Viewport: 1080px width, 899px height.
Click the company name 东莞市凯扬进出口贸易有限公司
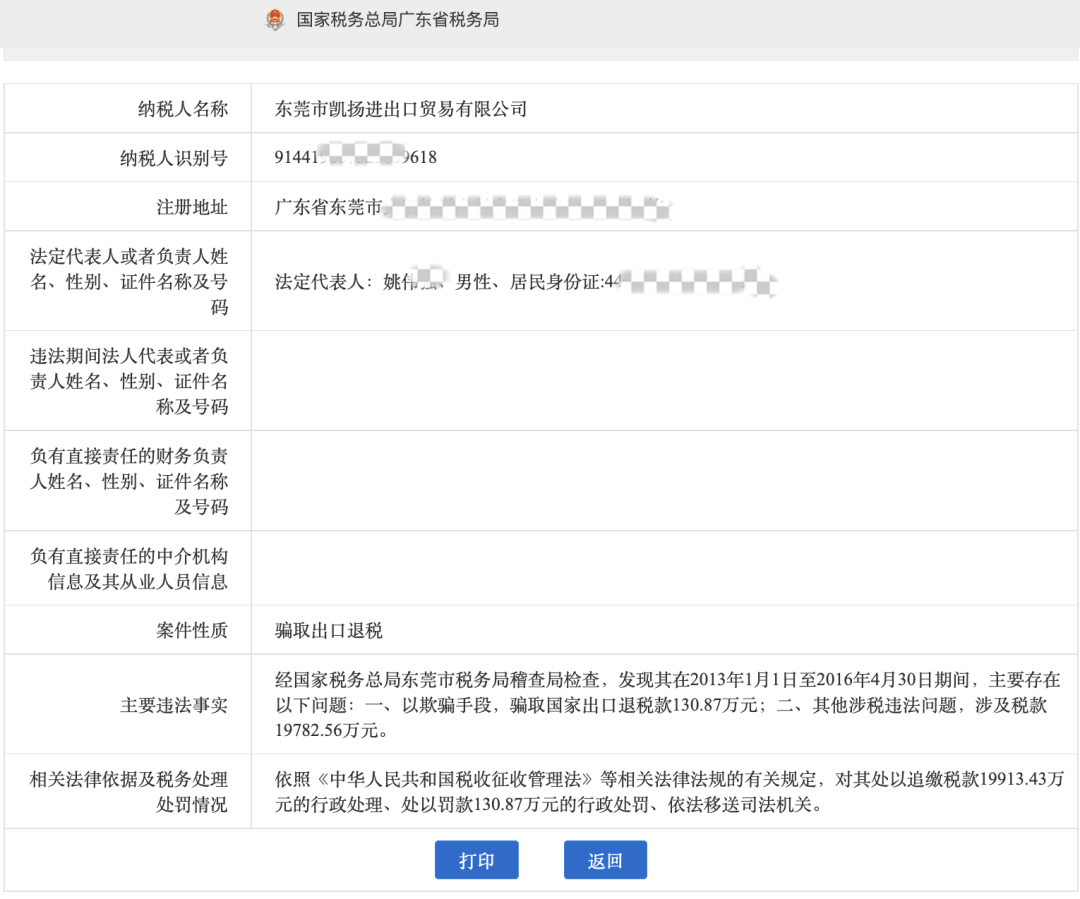coord(401,109)
